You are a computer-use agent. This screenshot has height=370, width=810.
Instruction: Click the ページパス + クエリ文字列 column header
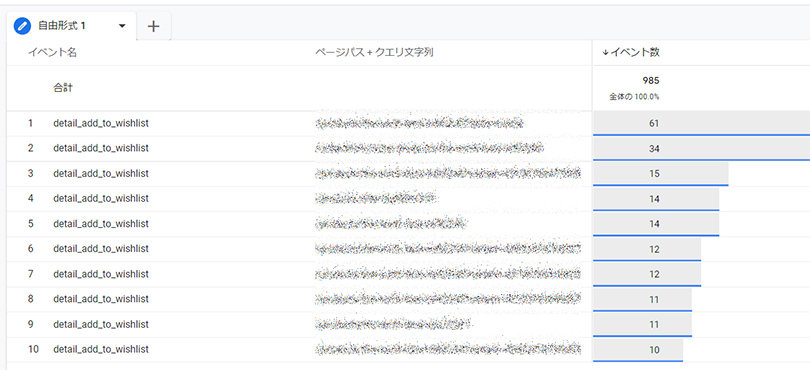[x=374, y=52]
